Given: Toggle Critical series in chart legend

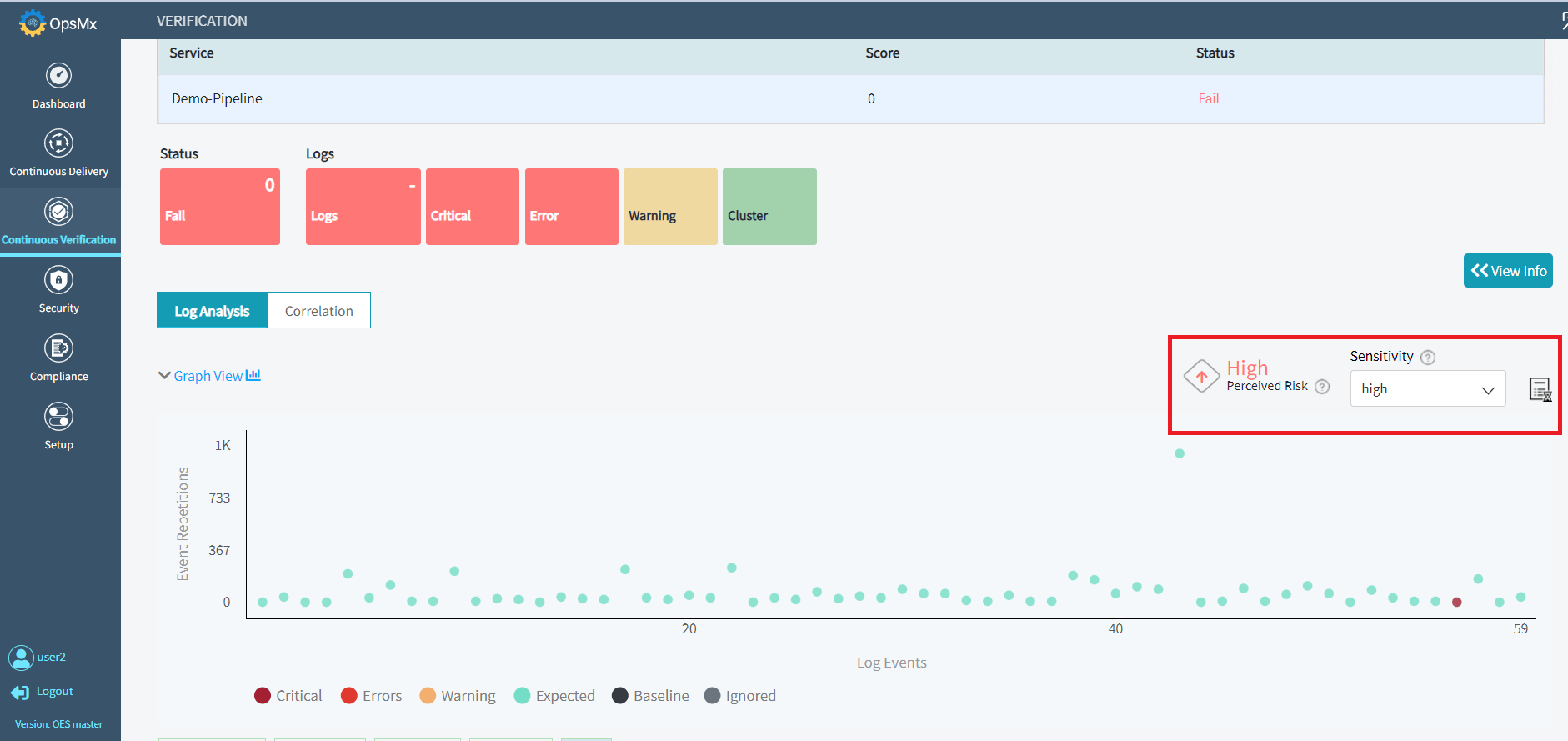Looking at the screenshot, I should [288, 696].
